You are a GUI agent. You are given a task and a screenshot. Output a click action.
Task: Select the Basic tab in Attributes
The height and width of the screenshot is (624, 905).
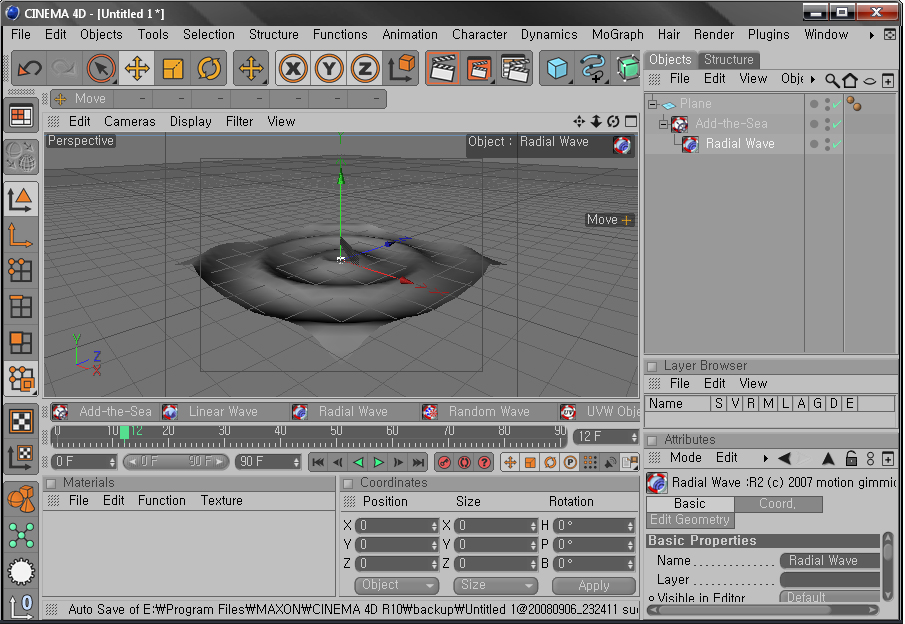click(x=690, y=504)
